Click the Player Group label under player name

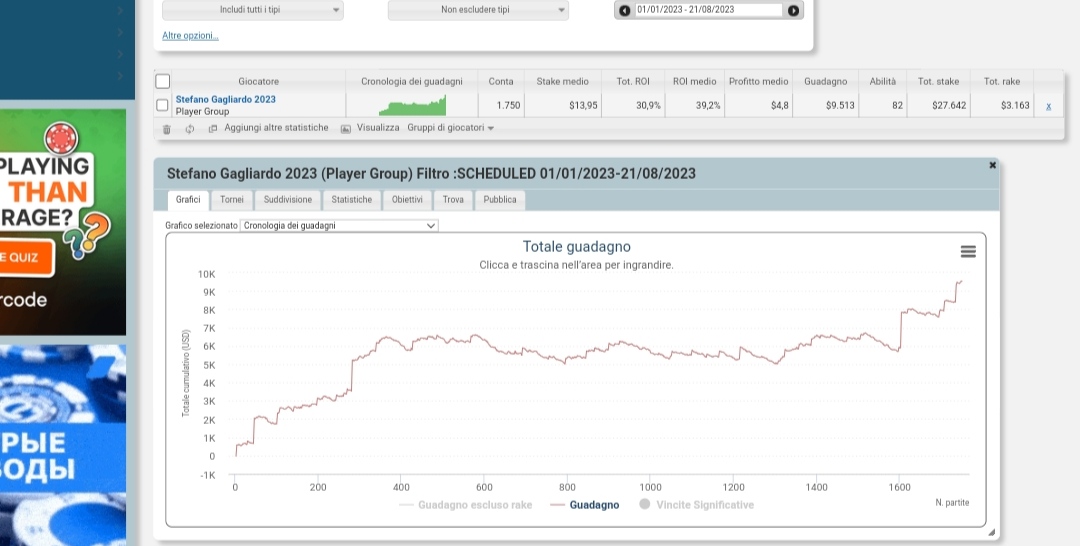[x=202, y=111]
